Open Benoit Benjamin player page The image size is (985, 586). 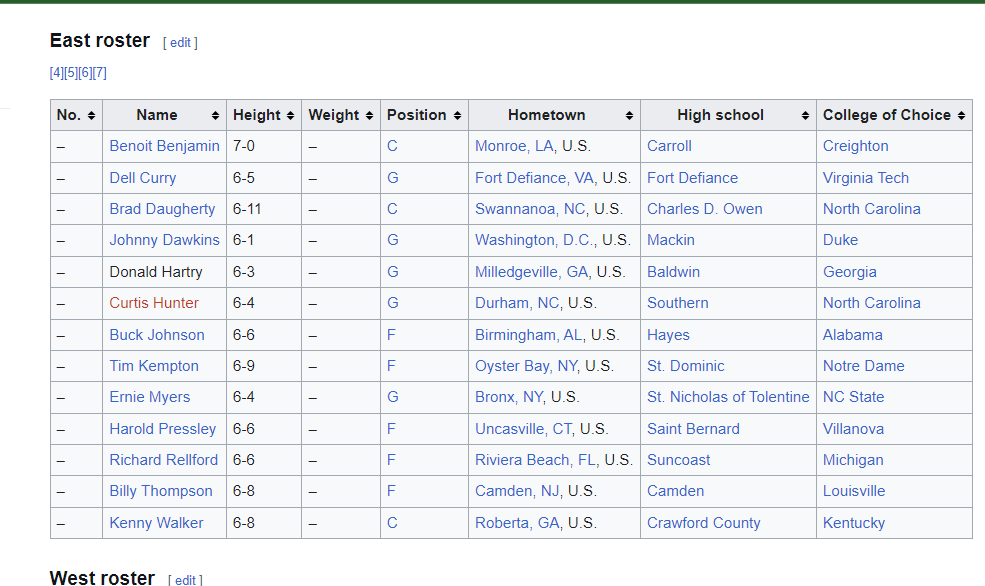[165, 146]
